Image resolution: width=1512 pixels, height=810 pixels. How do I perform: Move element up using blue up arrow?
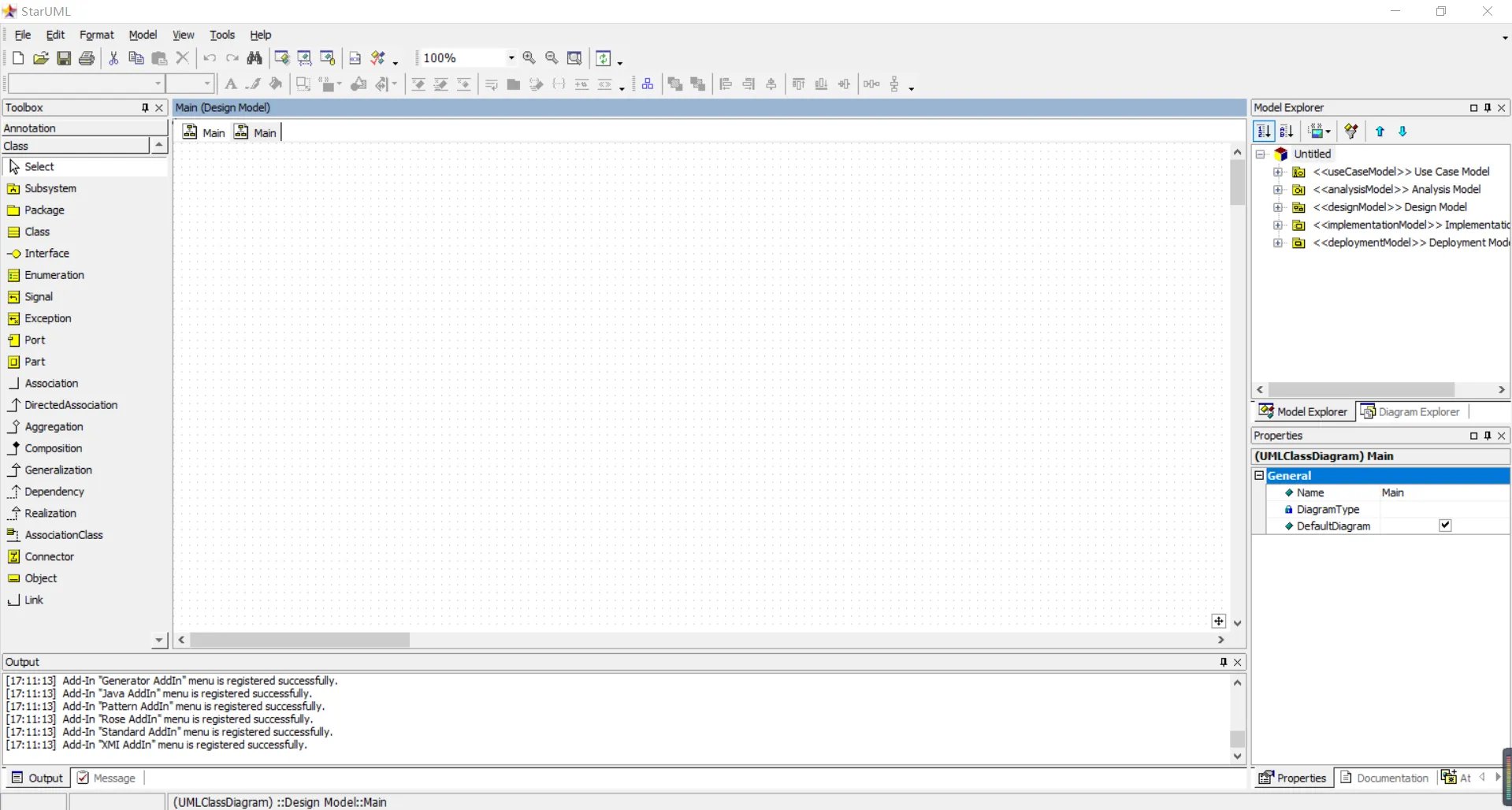point(1379,131)
